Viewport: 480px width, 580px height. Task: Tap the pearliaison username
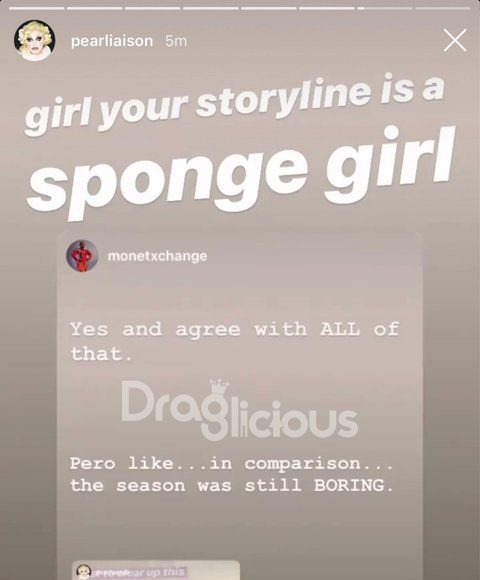click(112, 41)
